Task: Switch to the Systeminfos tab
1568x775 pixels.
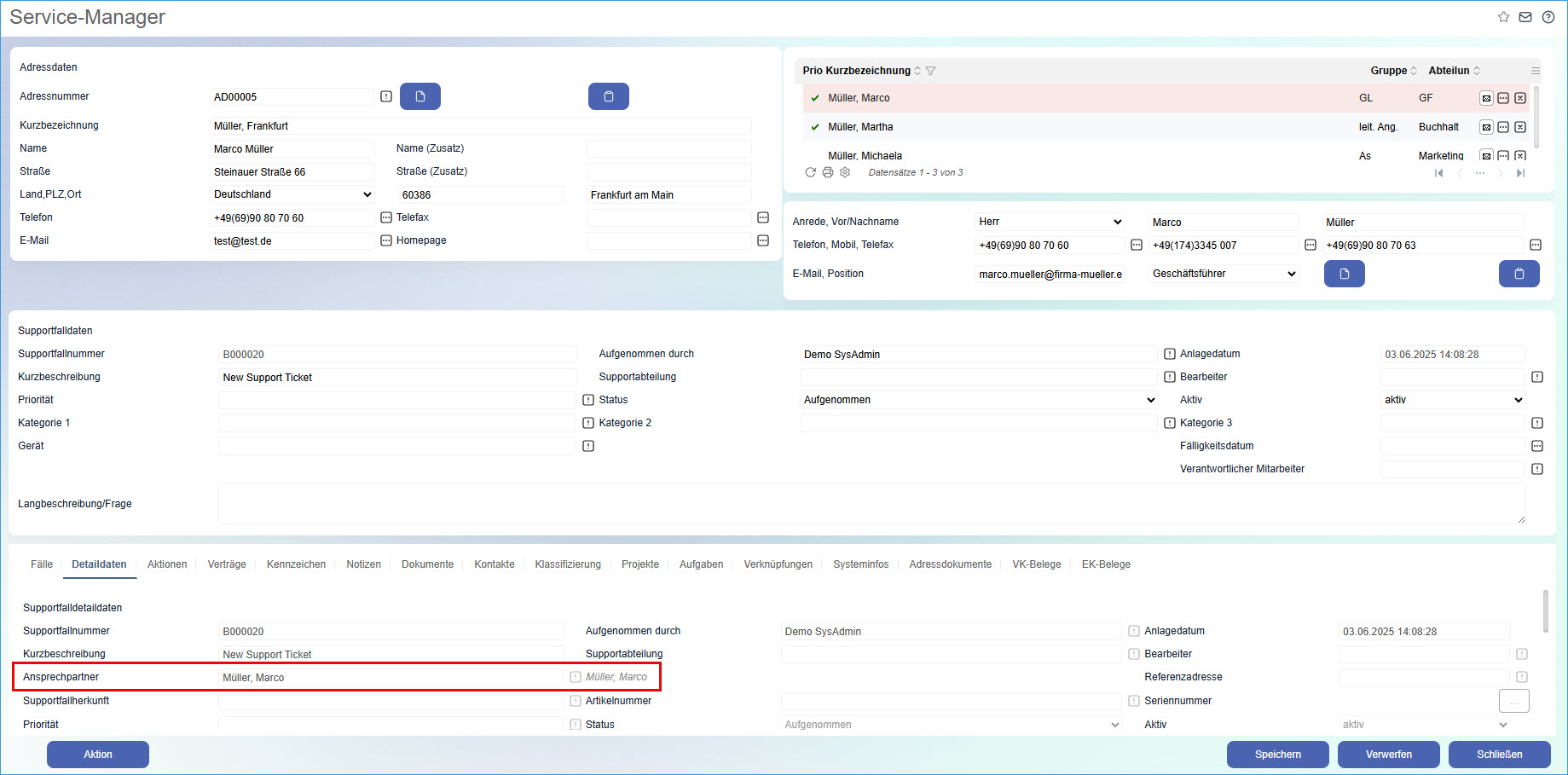Action: (861, 564)
